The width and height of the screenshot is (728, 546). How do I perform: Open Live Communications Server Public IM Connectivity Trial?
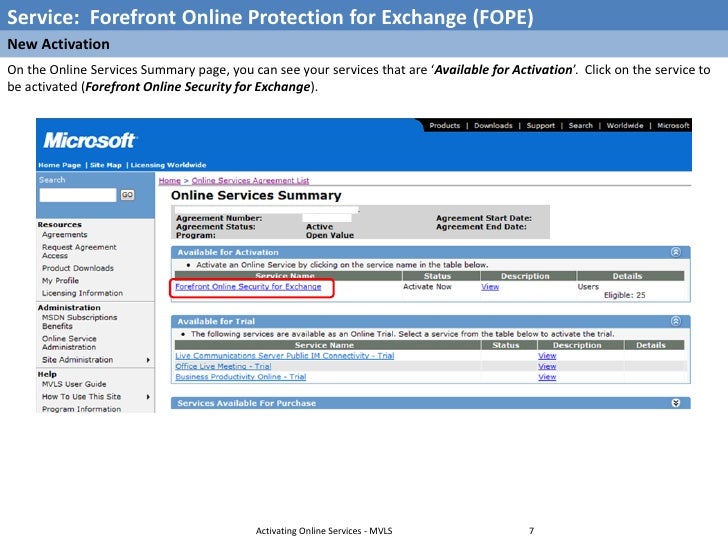point(285,356)
